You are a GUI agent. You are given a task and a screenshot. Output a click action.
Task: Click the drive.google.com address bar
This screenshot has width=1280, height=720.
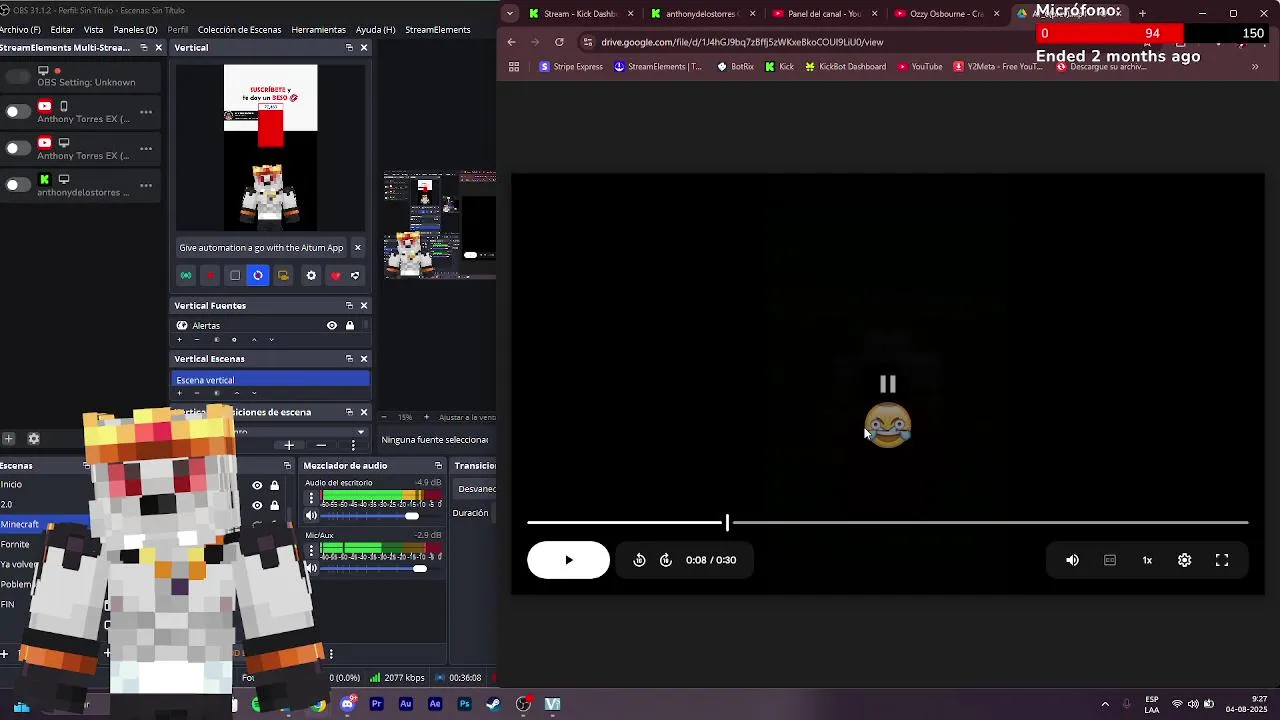point(742,42)
